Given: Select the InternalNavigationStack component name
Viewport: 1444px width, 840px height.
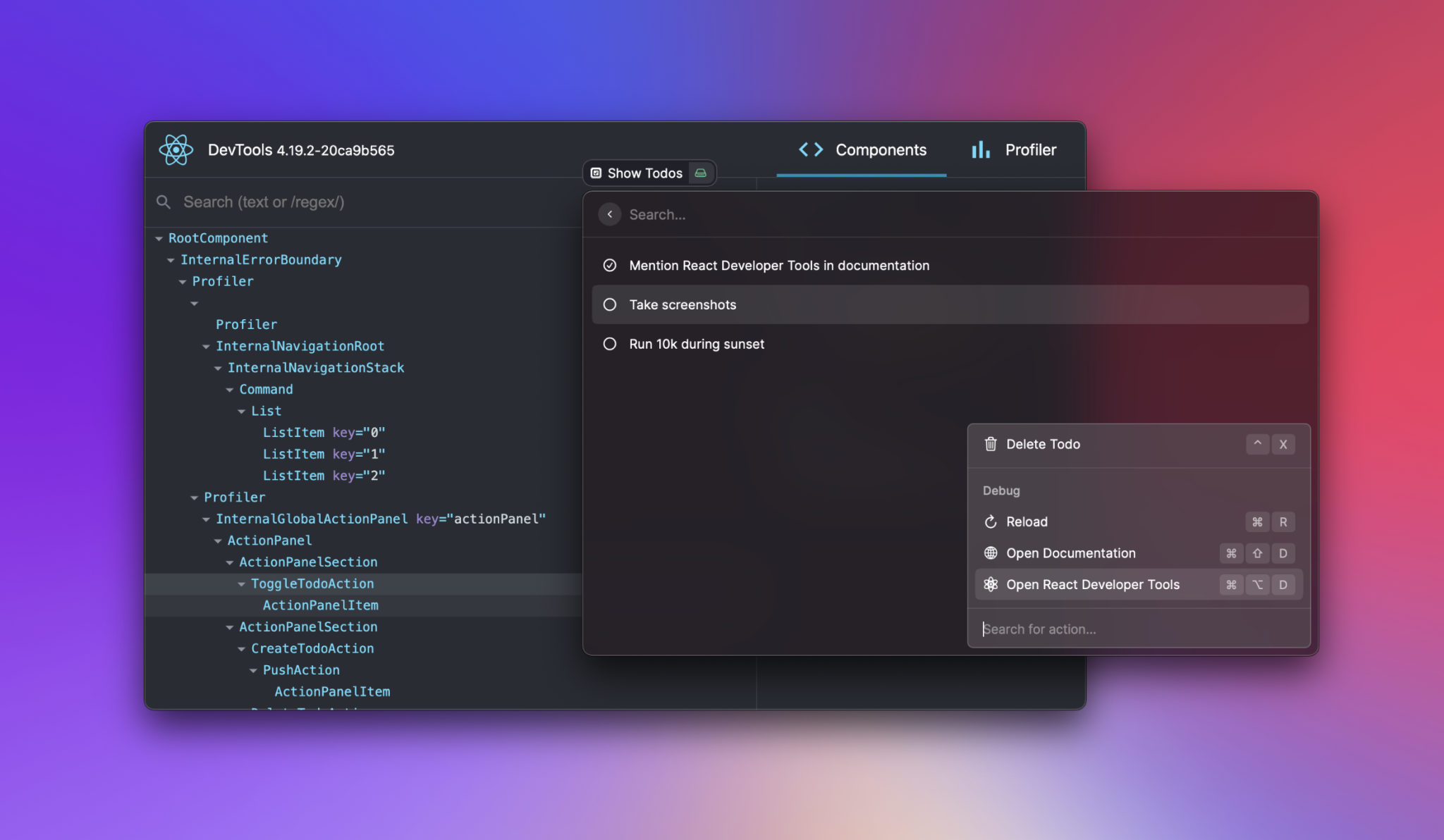Looking at the screenshot, I should click(x=316, y=368).
